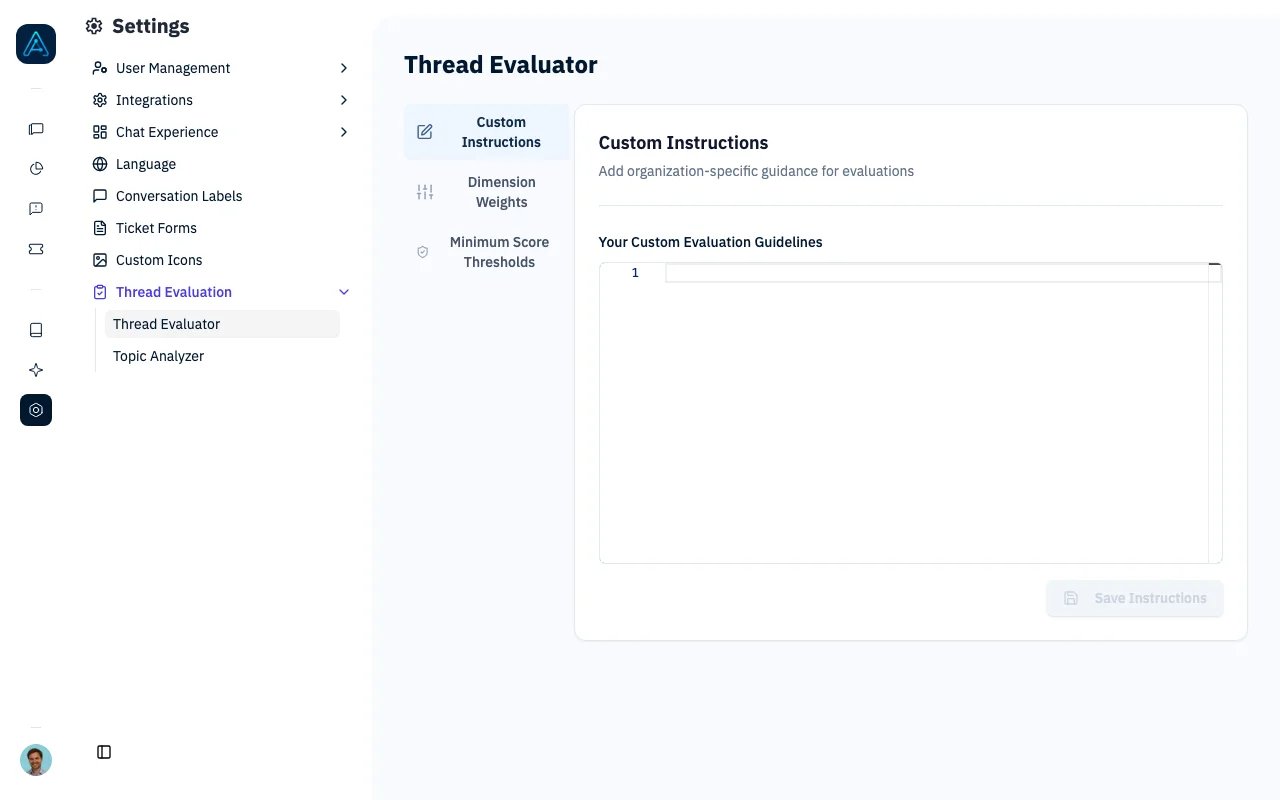This screenshot has height=800, width=1280.
Task: Open the Language settings item
Action: (221, 164)
